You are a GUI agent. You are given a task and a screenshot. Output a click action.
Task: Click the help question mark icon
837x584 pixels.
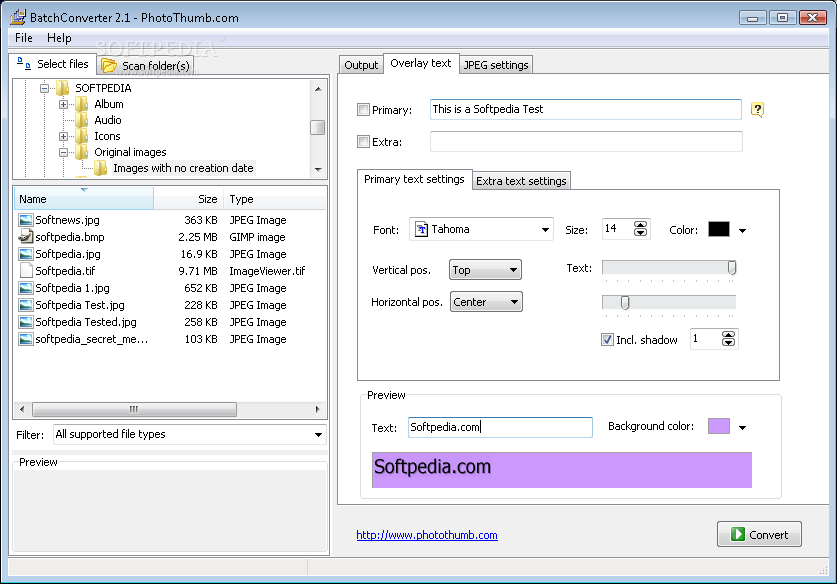[x=757, y=110]
